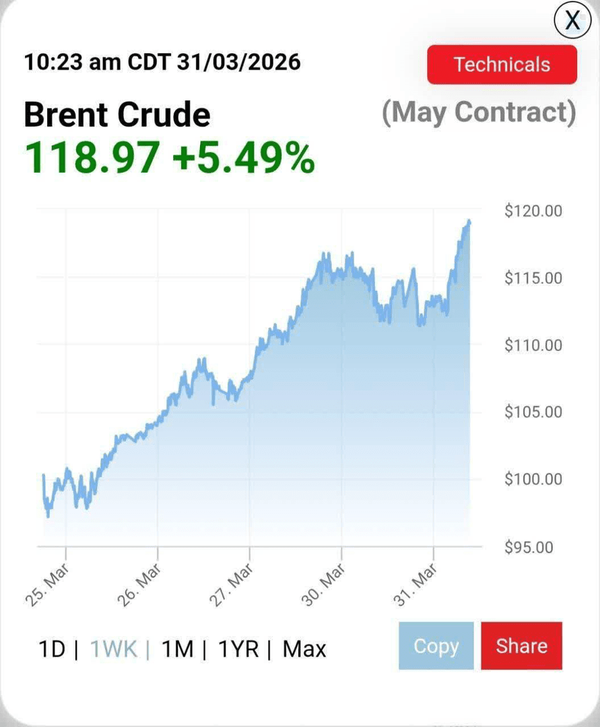Switch to the 1D time range

52,649
